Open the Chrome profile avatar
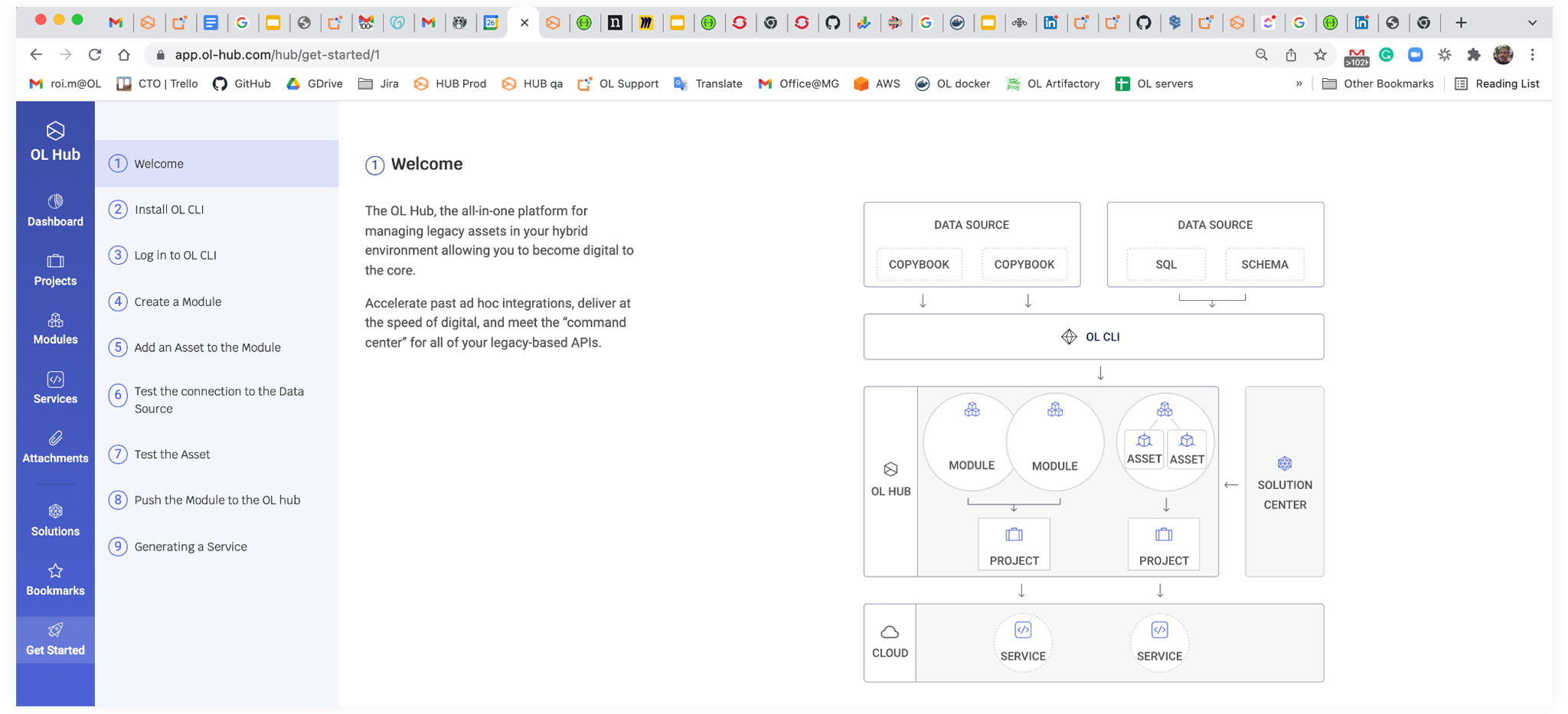The height and width of the screenshot is (714, 1568). coord(1503,54)
